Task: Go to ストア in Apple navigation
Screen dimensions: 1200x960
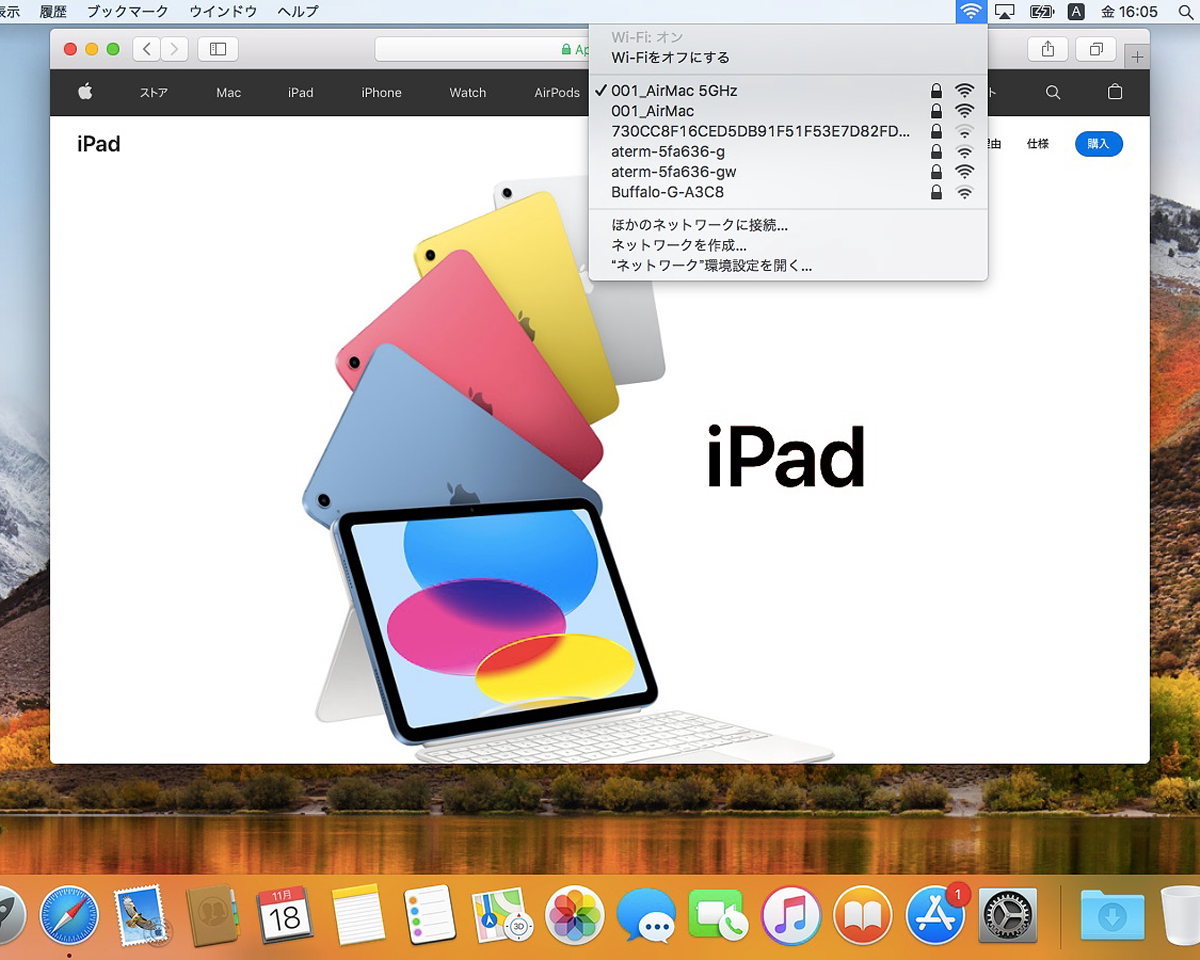Action: coord(153,93)
